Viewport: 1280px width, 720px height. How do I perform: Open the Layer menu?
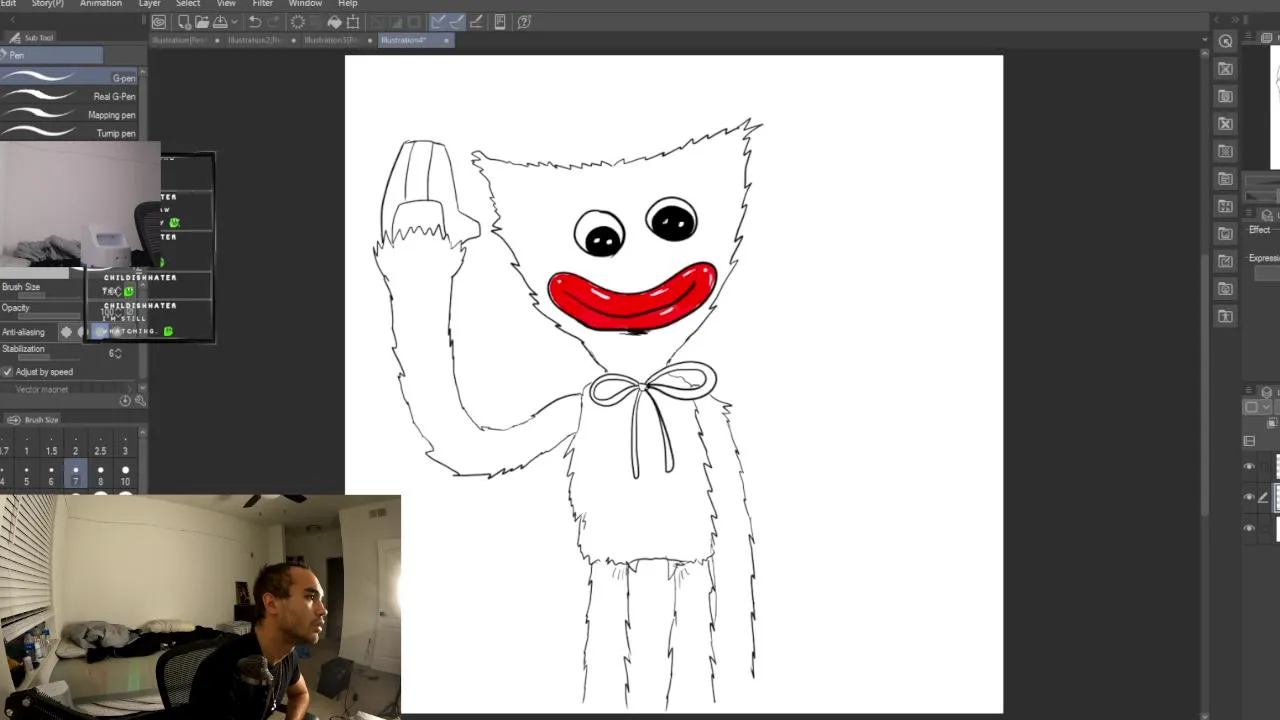(149, 4)
